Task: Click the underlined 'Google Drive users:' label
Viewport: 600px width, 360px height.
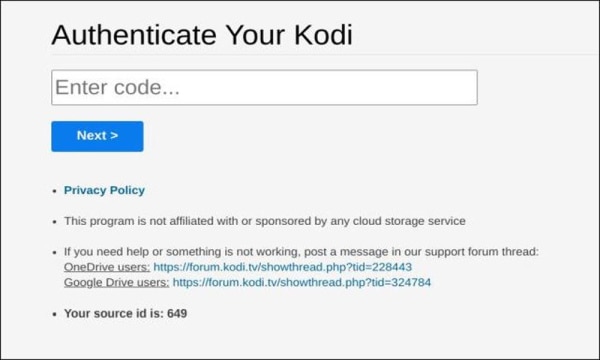Action: point(116,282)
